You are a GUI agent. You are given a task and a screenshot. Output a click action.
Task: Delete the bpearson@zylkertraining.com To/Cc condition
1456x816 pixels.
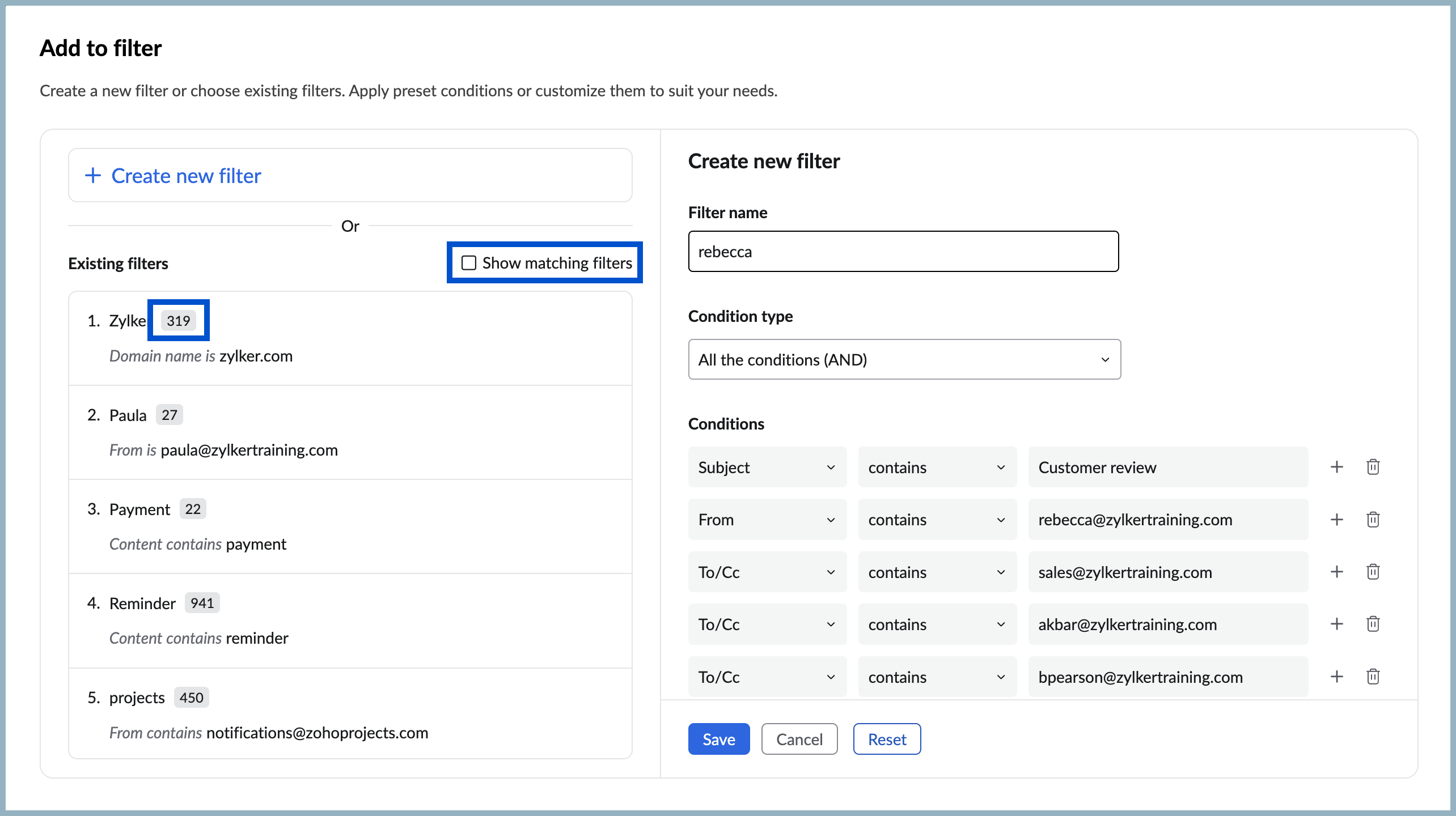coord(1373,676)
